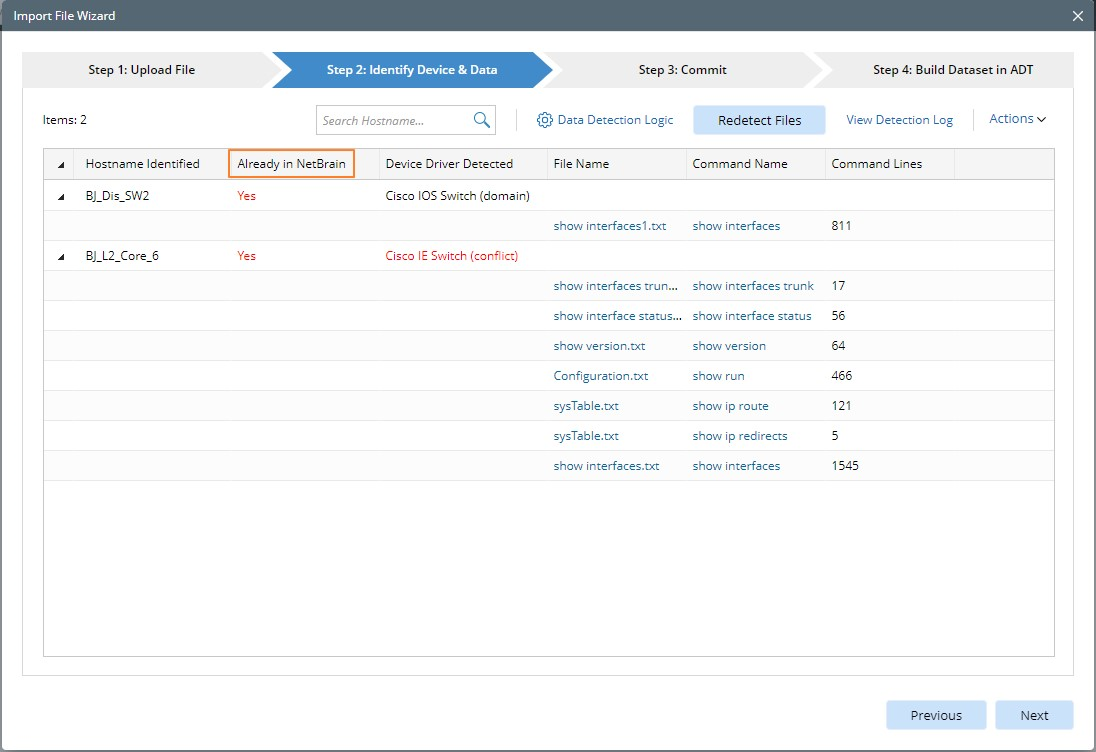This screenshot has height=752, width=1096.
Task: Sort by Already in NetBrain column header
Action: click(291, 164)
